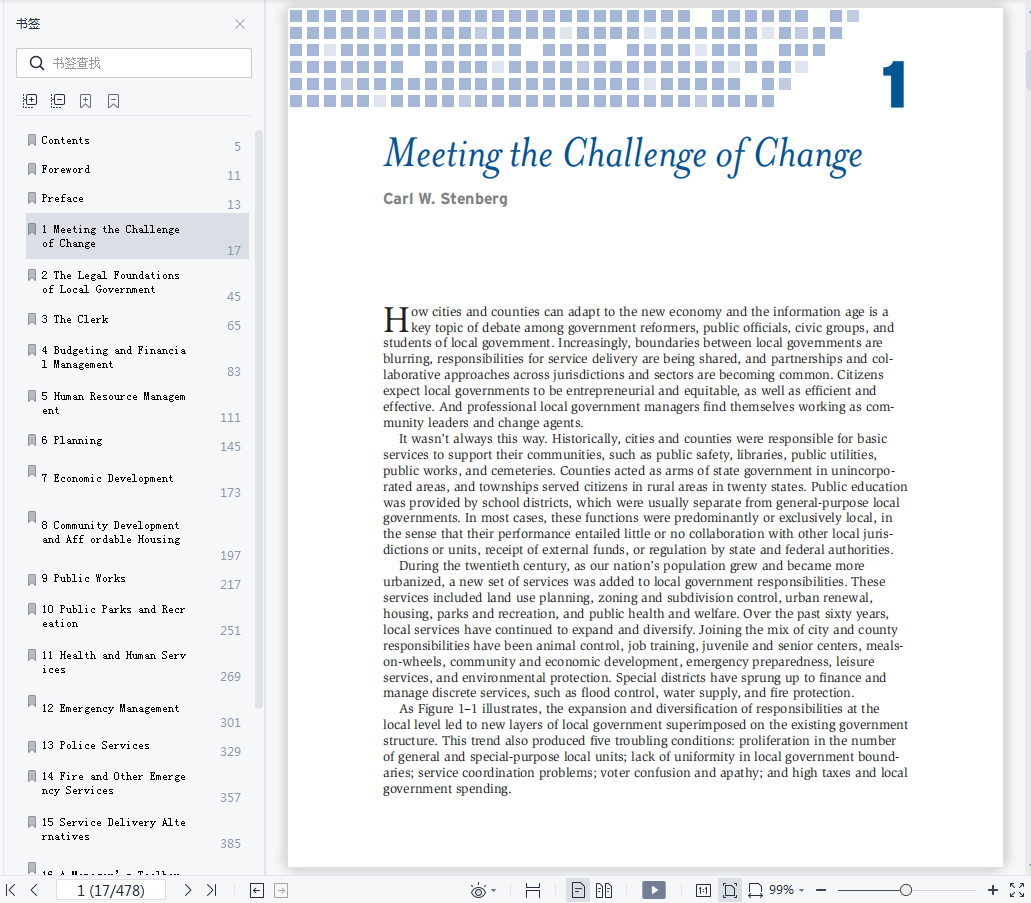Viewport: 1031px width, 903px height.
Task: Click the bookmark flag icon beside 3 The Clerk
Action: [x=32, y=319]
